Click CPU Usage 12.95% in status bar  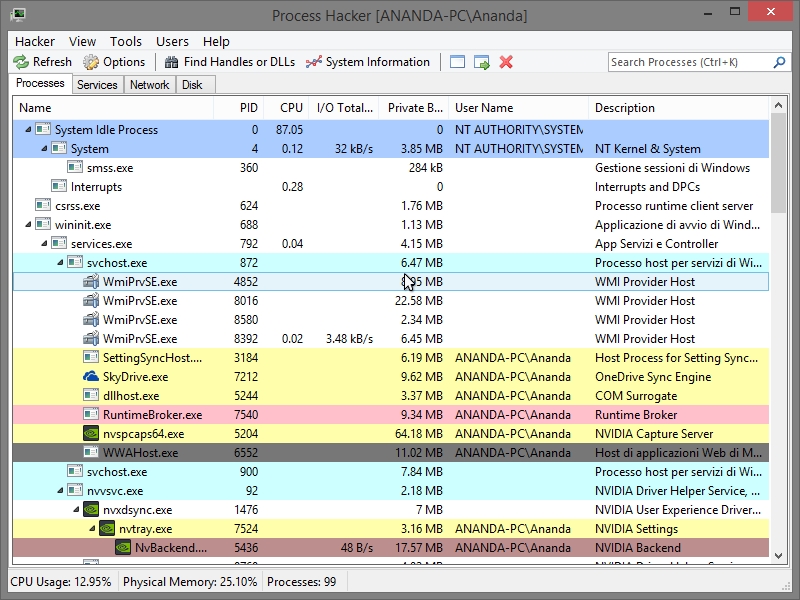[x=61, y=582]
